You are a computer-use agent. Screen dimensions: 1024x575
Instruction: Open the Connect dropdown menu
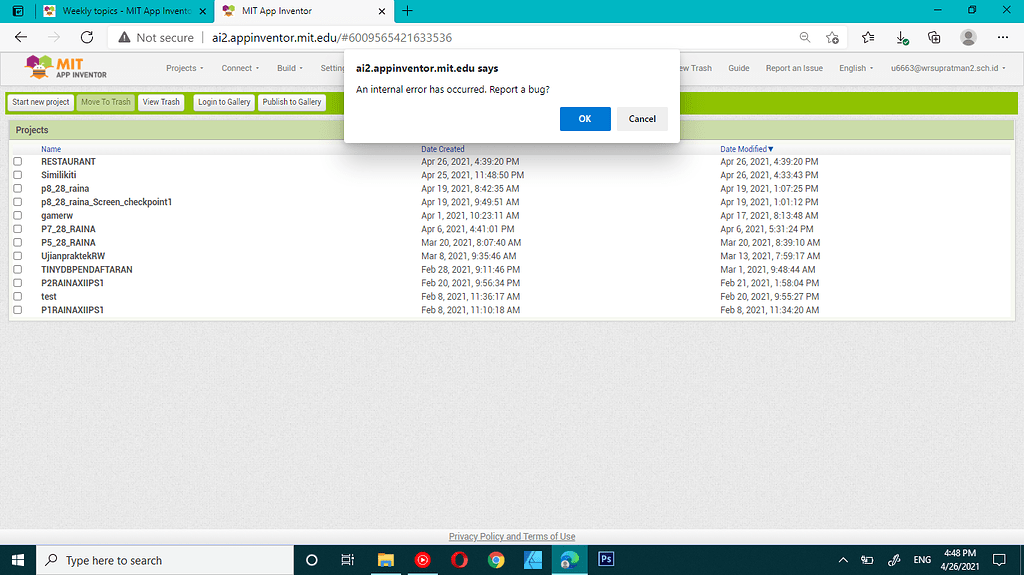[x=240, y=68]
